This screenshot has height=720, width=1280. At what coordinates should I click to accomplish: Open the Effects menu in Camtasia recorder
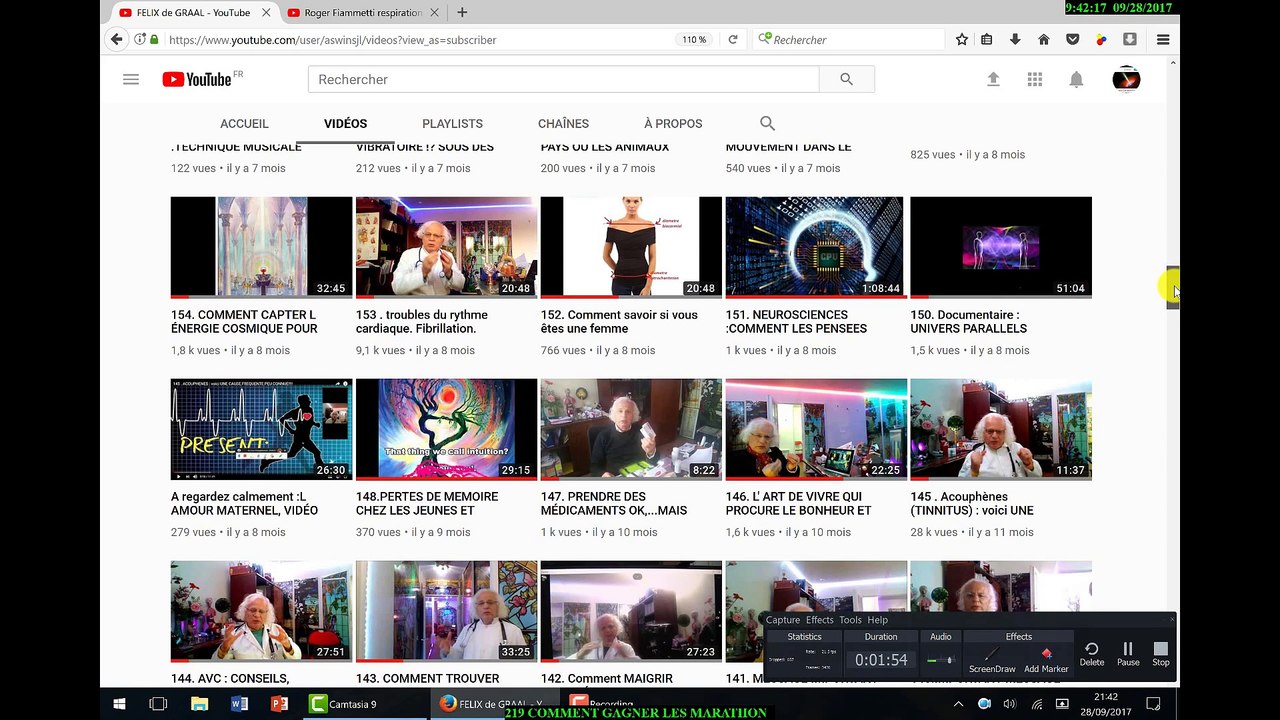(x=819, y=620)
